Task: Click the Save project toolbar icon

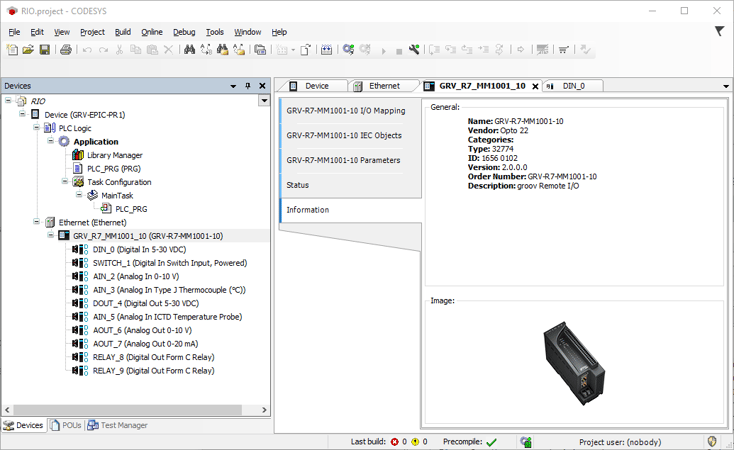Action: tap(44, 50)
